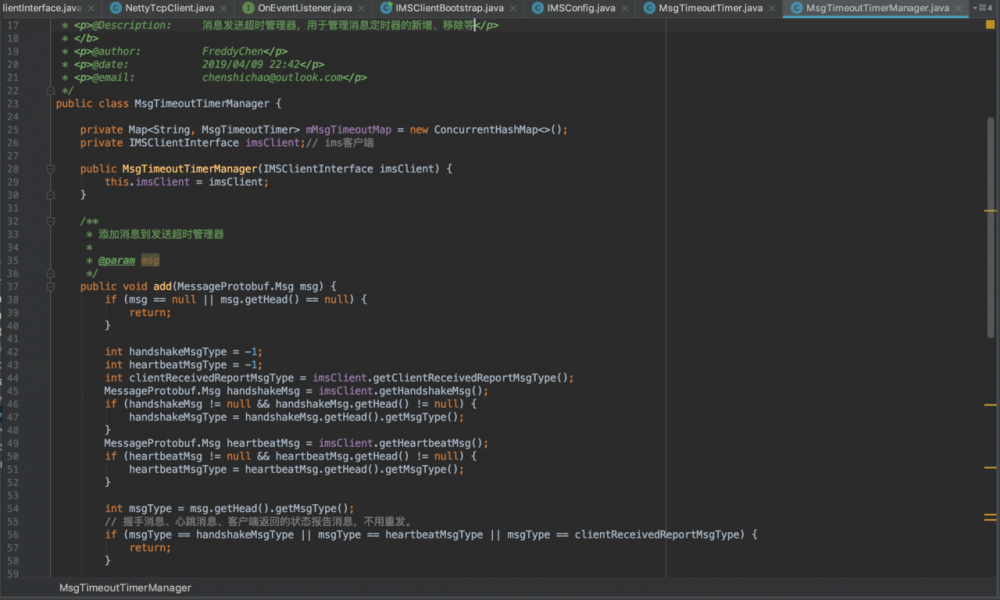Show hidden tabs dropdown list
Viewport: 1000px width, 600px height.
coord(976,8)
